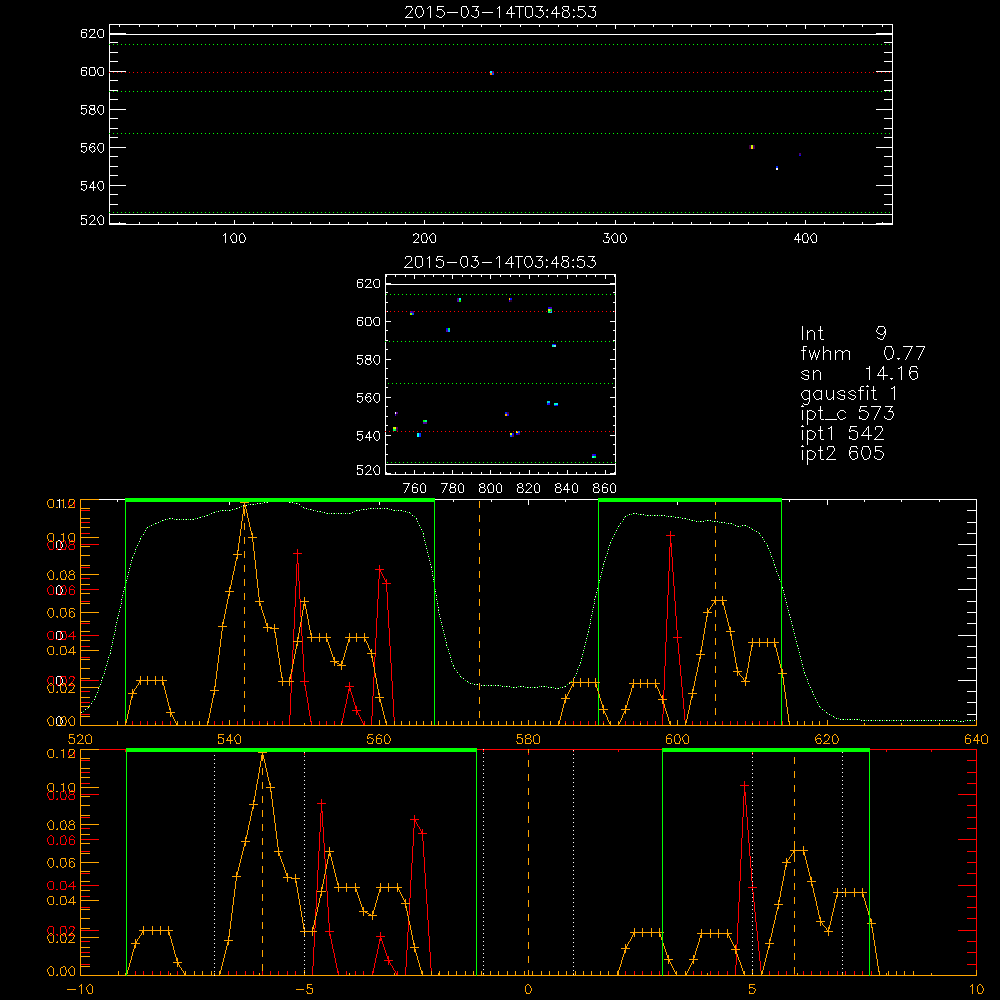Click the 0 label on bottom axis
The width and height of the screenshot is (1000, 1000).
(x=528, y=990)
